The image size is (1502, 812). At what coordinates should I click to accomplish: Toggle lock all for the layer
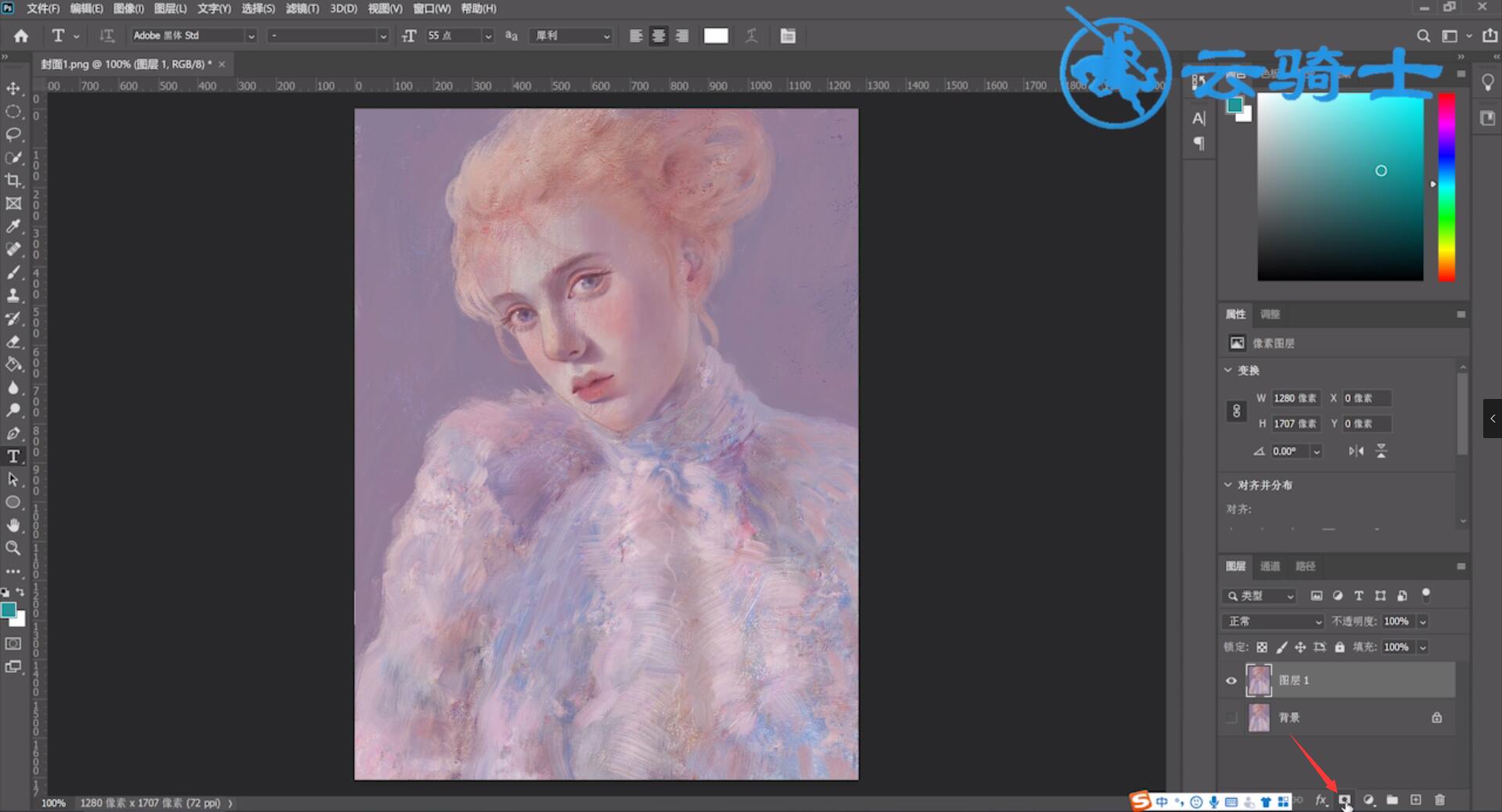click(x=1339, y=647)
